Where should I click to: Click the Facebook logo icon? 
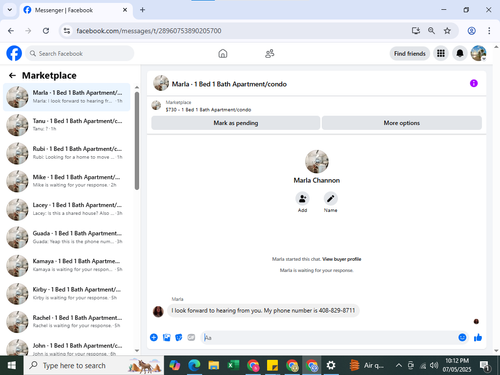coord(14,53)
